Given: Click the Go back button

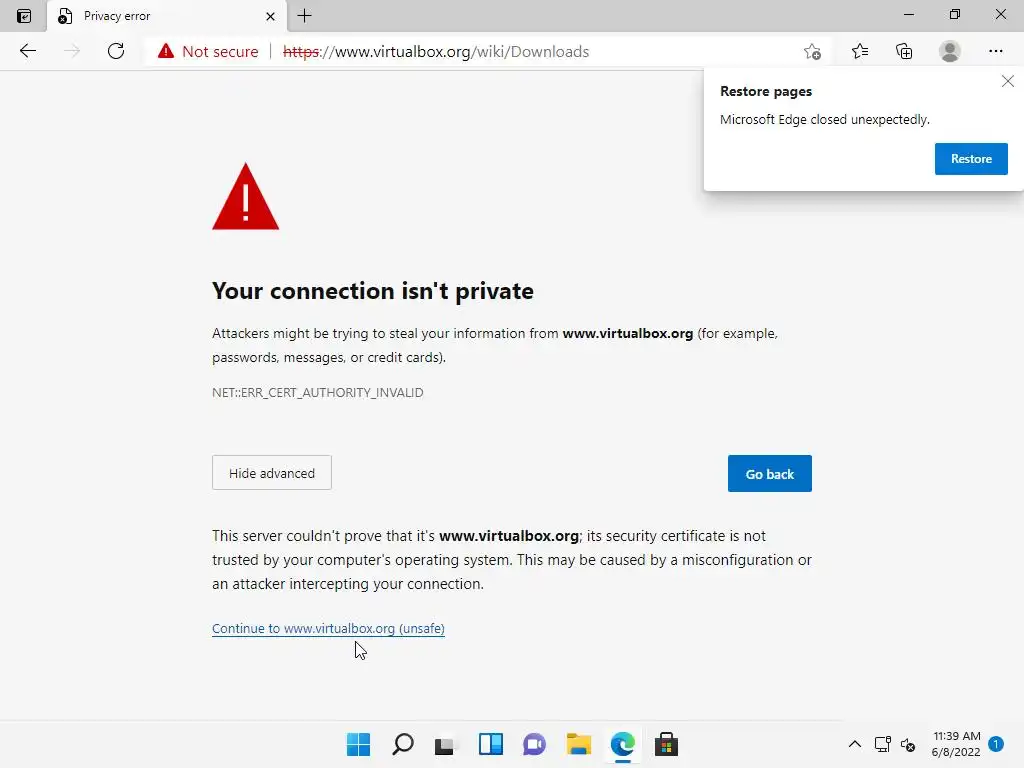Looking at the screenshot, I should tap(769, 474).
